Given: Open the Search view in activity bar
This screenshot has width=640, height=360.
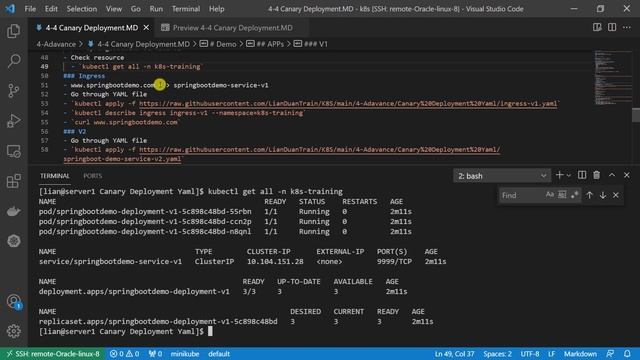Looking at the screenshot, I should tap(13, 61).
